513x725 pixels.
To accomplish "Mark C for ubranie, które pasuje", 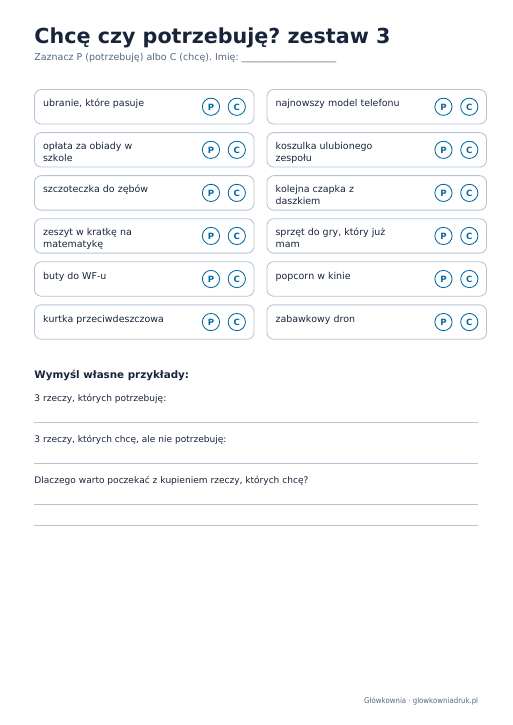I will pos(237,107).
